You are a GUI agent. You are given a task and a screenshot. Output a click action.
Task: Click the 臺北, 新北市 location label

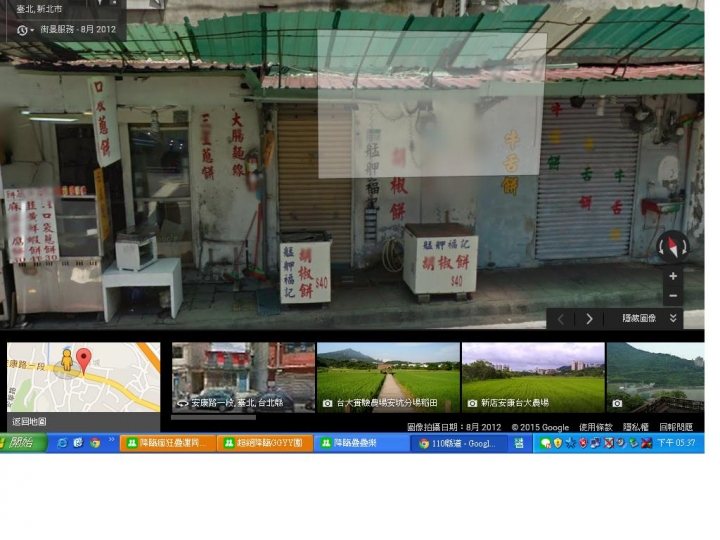click(x=39, y=9)
